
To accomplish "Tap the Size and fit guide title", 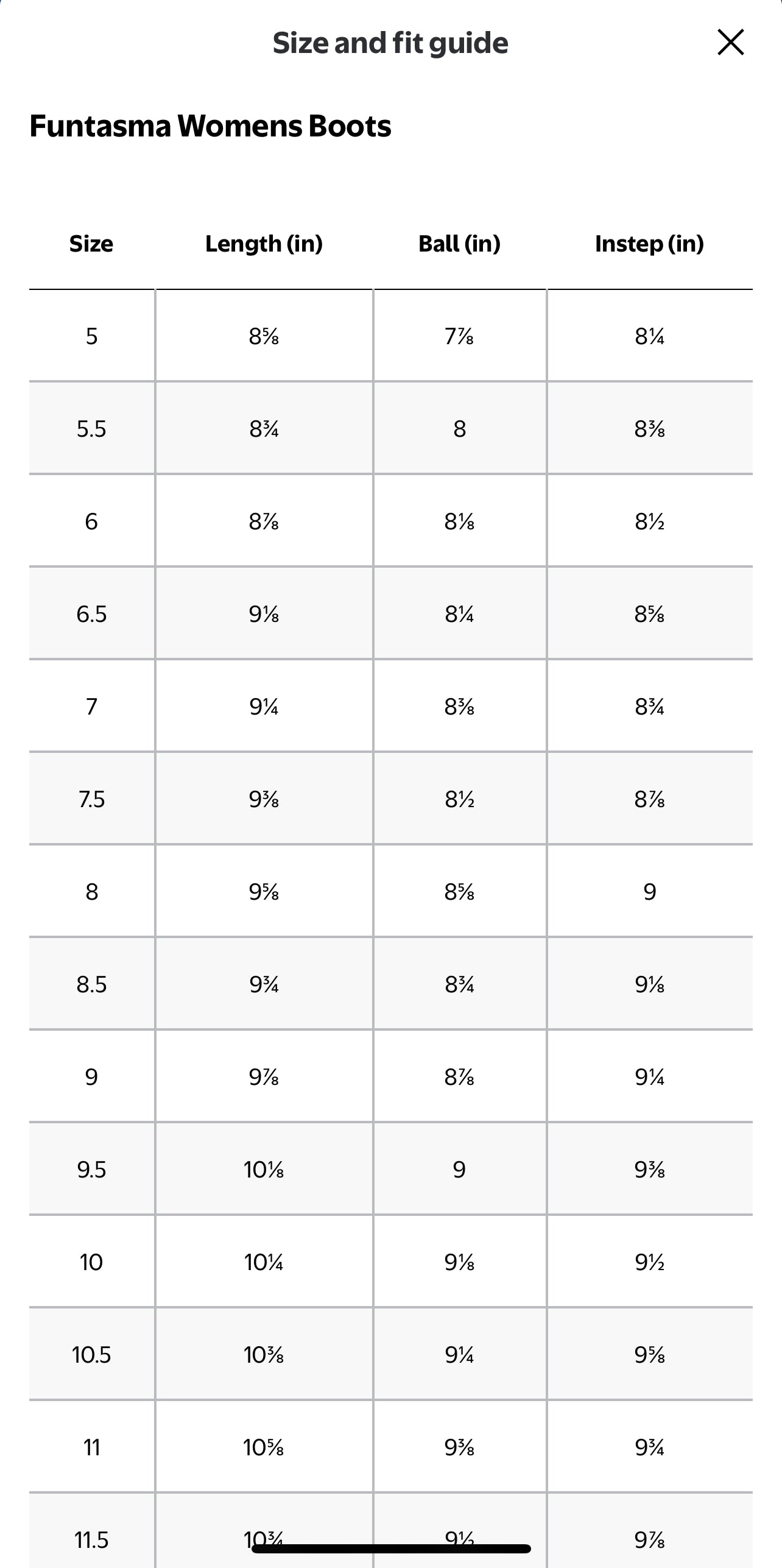I will click(390, 43).
